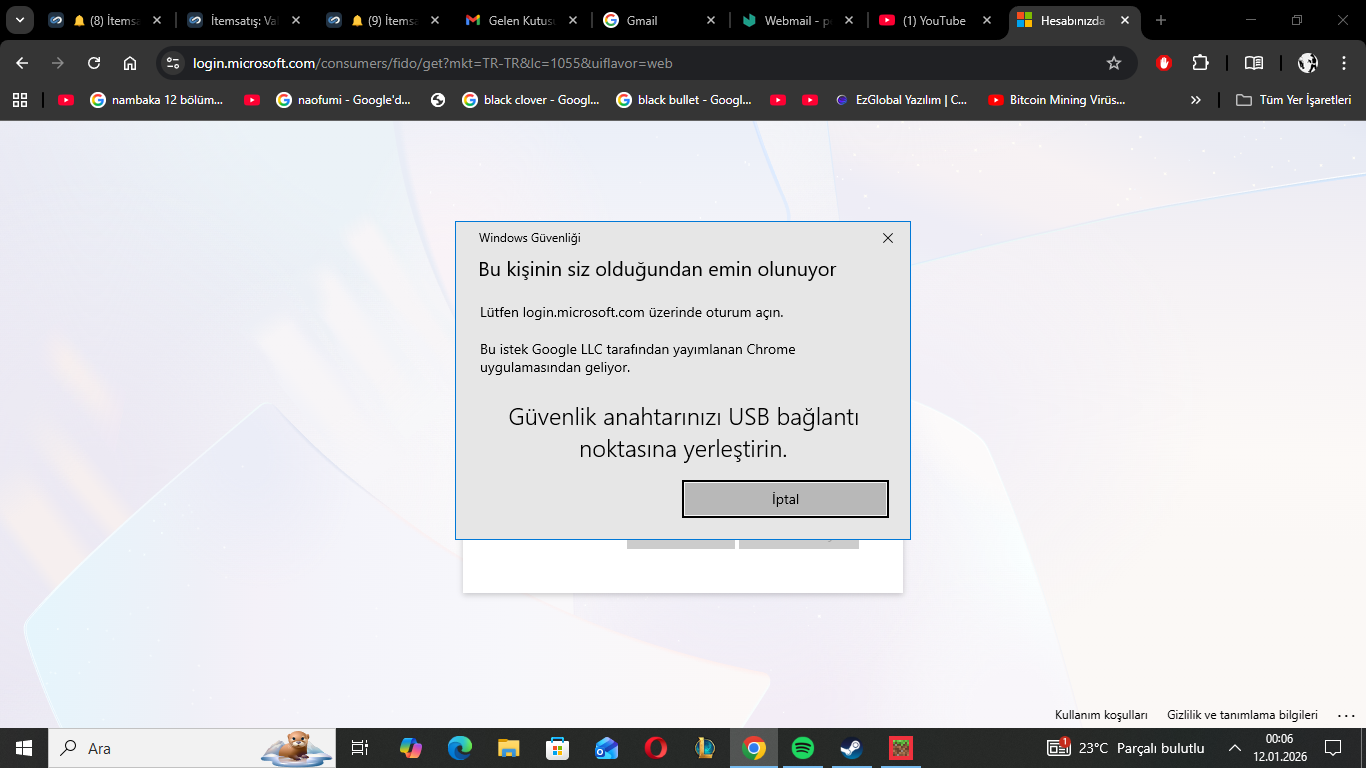This screenshot has height=768, width=1366.
Task: Open Opera browser from the taskbar
Action: [x=656, y=748]
